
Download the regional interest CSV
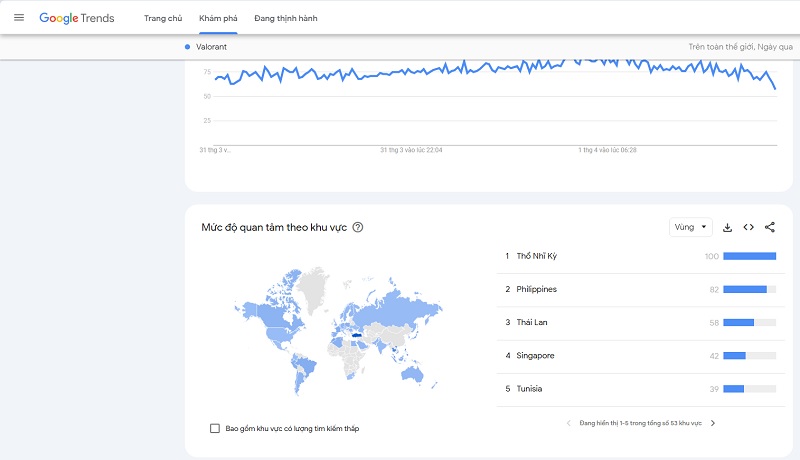tap(728, 227)
